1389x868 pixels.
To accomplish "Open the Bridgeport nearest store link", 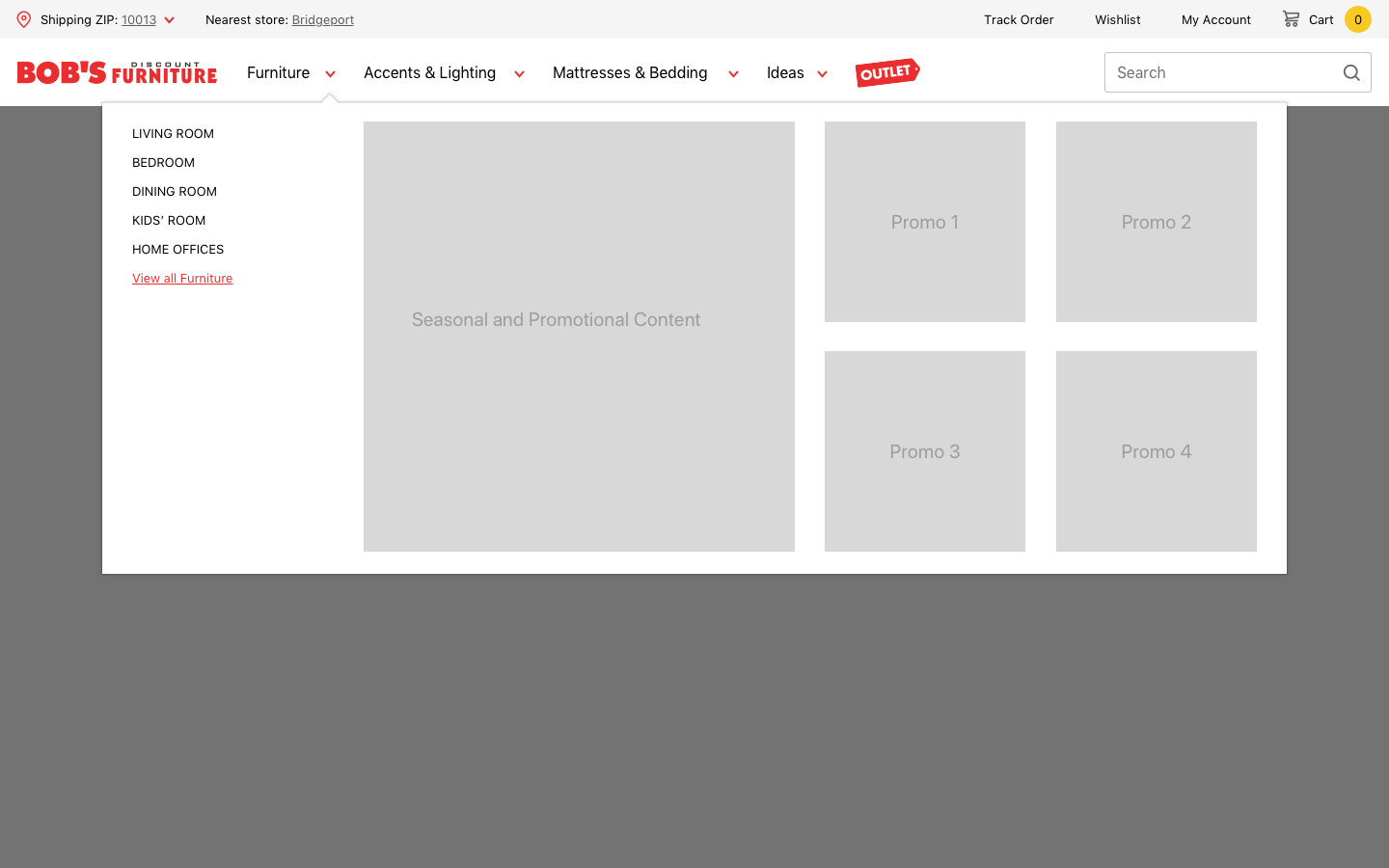I will (x=323, y=19).
